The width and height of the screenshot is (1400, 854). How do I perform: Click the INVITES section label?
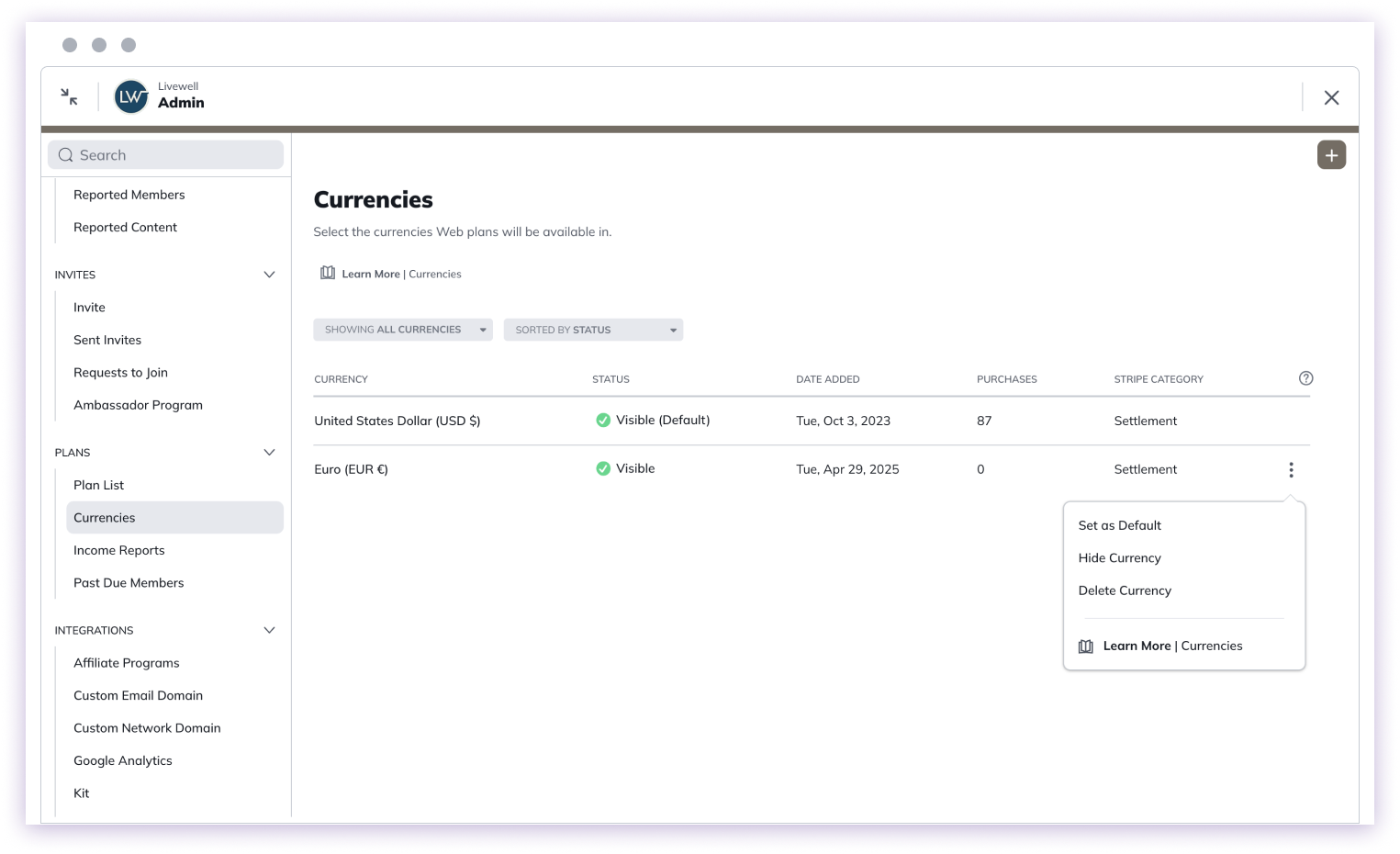pos(75,275)
